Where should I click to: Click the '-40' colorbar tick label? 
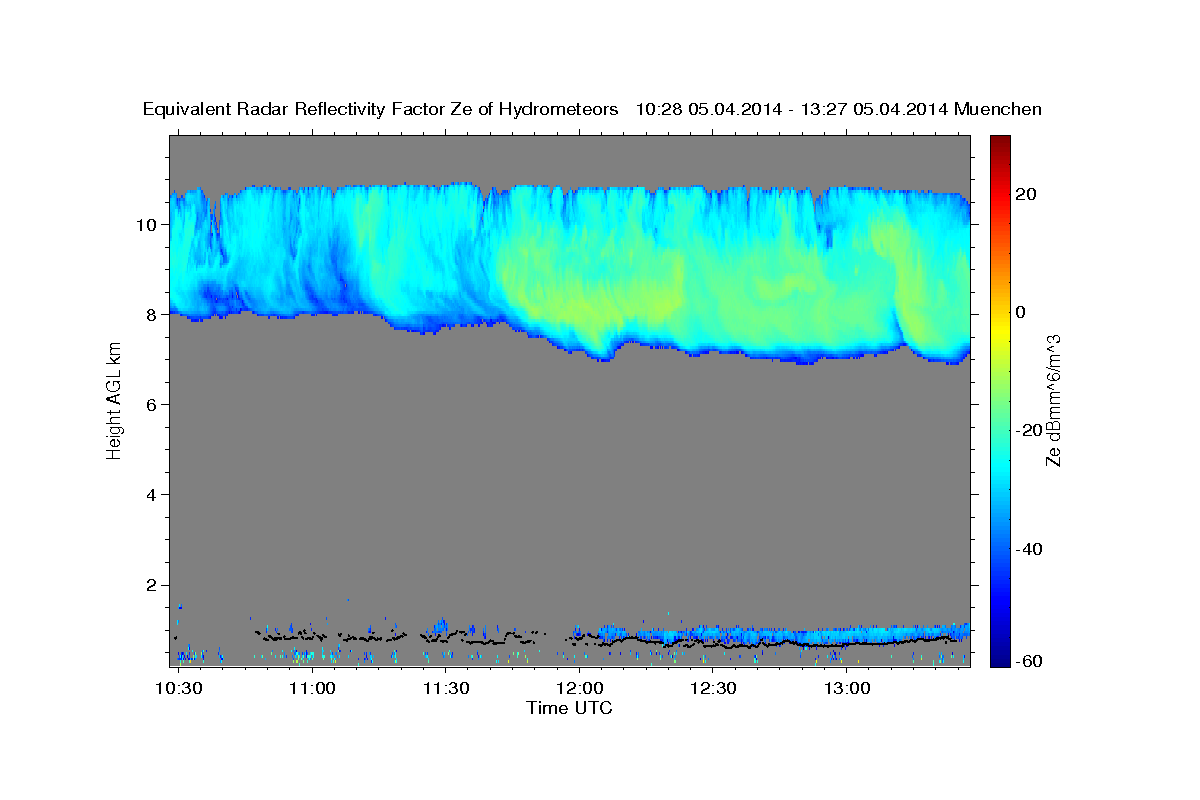(x=1030, y=549)
